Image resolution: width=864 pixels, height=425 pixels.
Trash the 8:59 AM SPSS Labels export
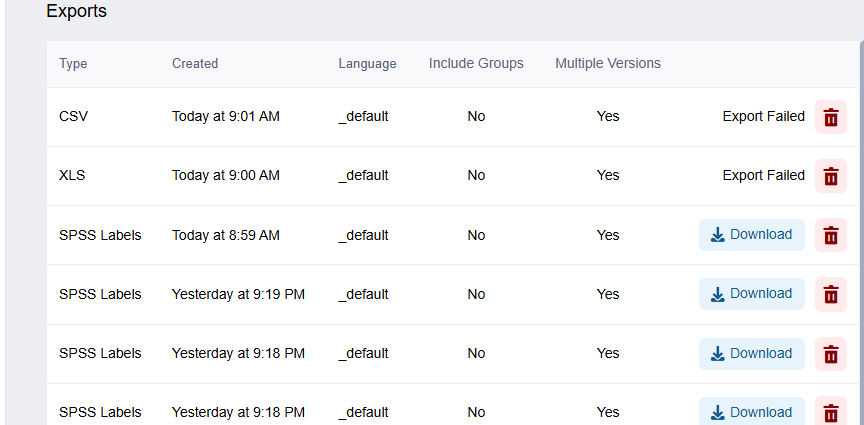click(830, 235)
